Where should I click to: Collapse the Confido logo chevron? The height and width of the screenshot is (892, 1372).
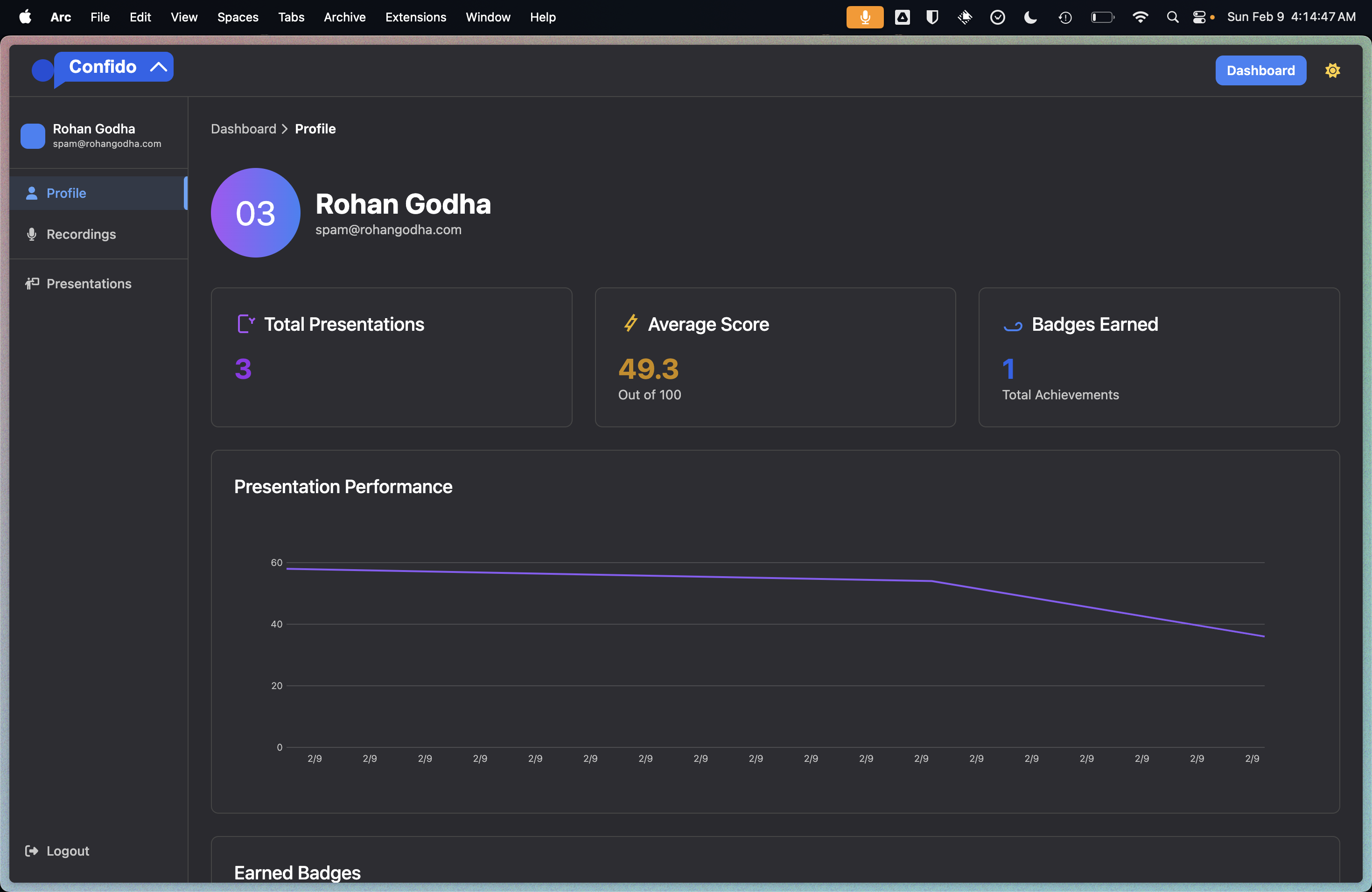pos(159,67)
